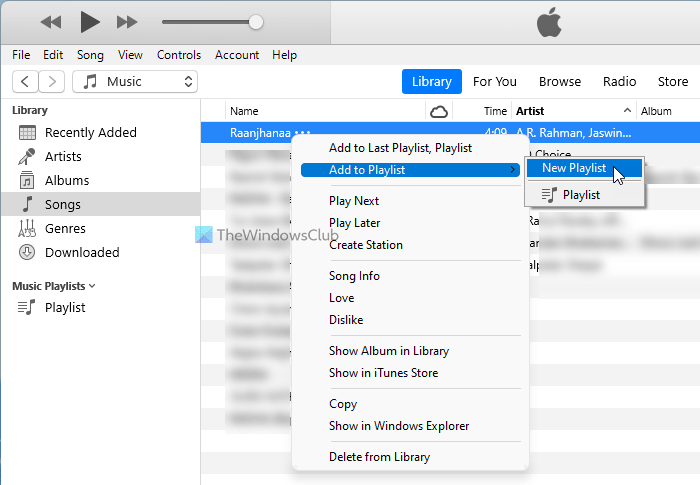Open Song Info

tap(354, 276)
